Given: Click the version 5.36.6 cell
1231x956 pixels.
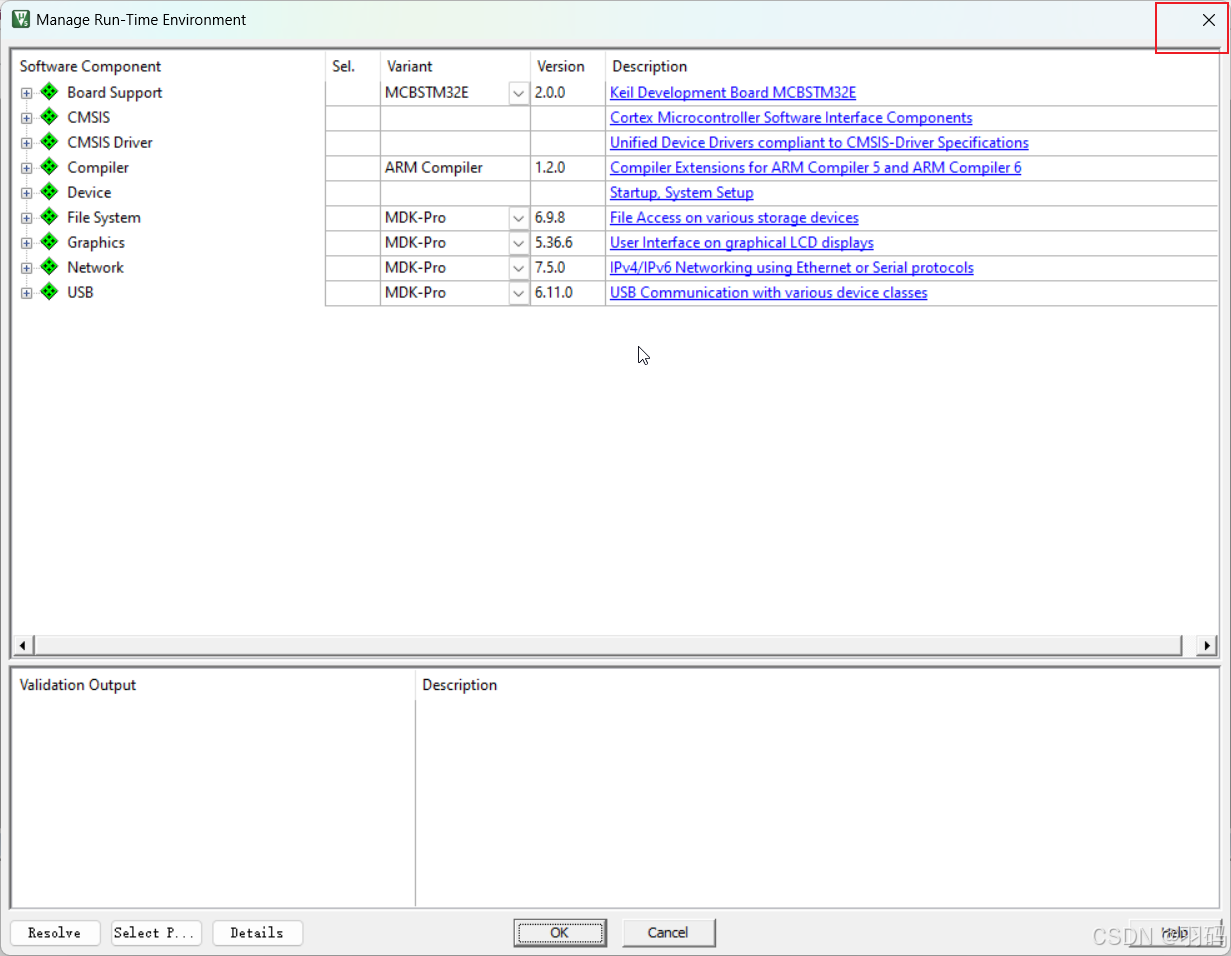Looking at the screenshot, I should coord(568,242).
